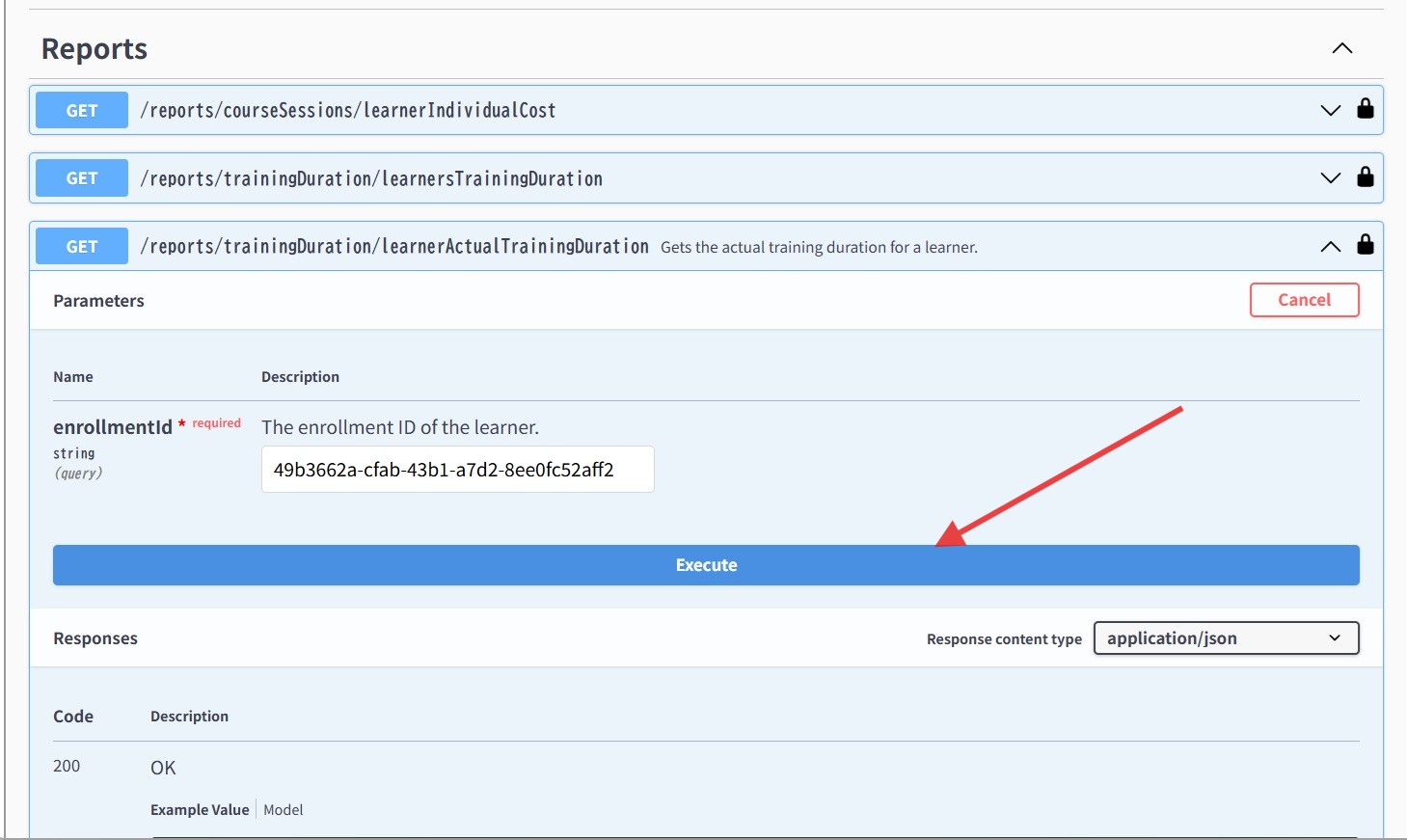The height and width of the screenshot is (840, 1407).
Task: Click the 'Gets the actual training duration' description
Action: tap(819, 247)
